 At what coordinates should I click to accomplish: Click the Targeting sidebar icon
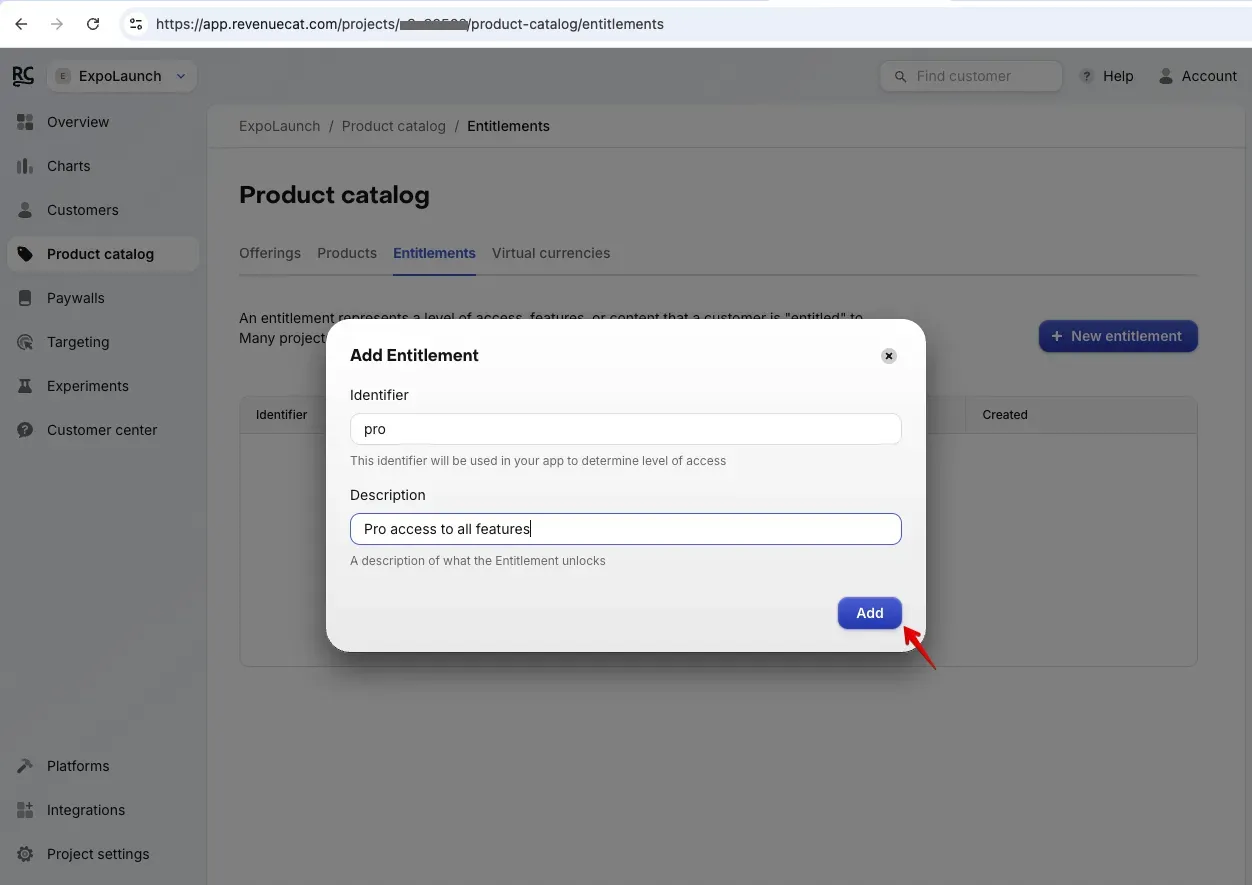coord(25,342)
